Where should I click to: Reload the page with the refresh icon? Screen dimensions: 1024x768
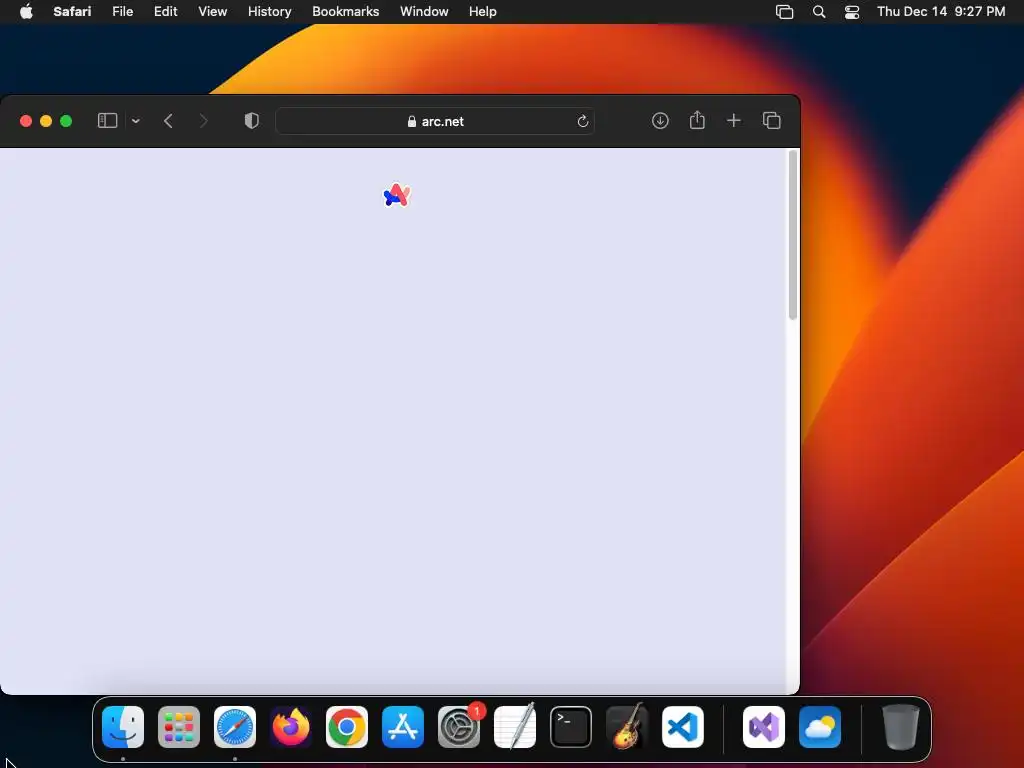click(583, 121)
